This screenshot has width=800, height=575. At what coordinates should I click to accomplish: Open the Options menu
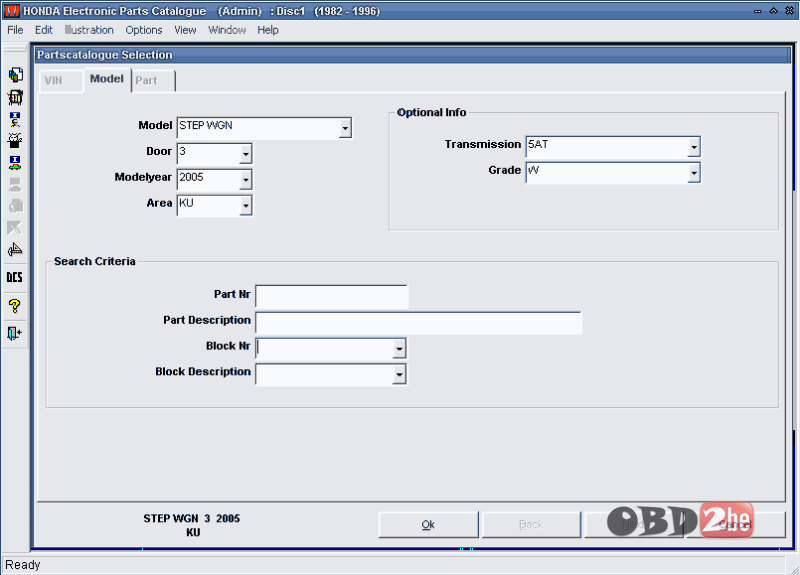[x=144, y=30]
